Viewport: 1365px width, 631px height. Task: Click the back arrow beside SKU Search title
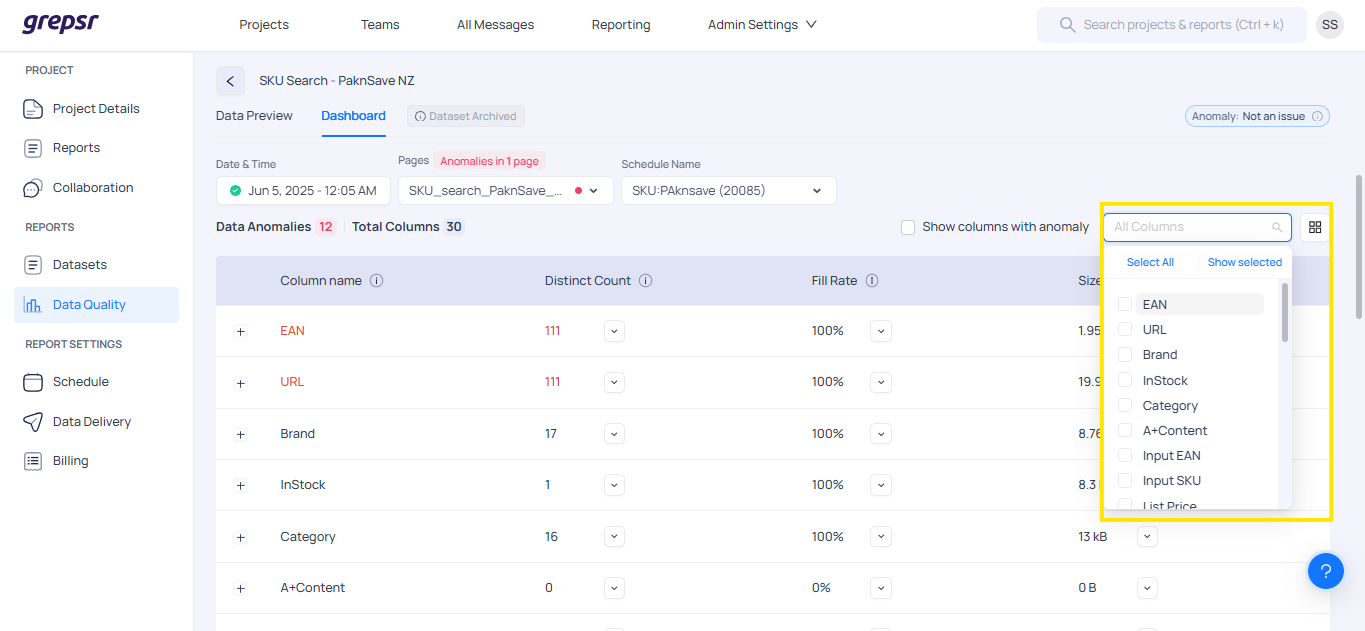230,81
